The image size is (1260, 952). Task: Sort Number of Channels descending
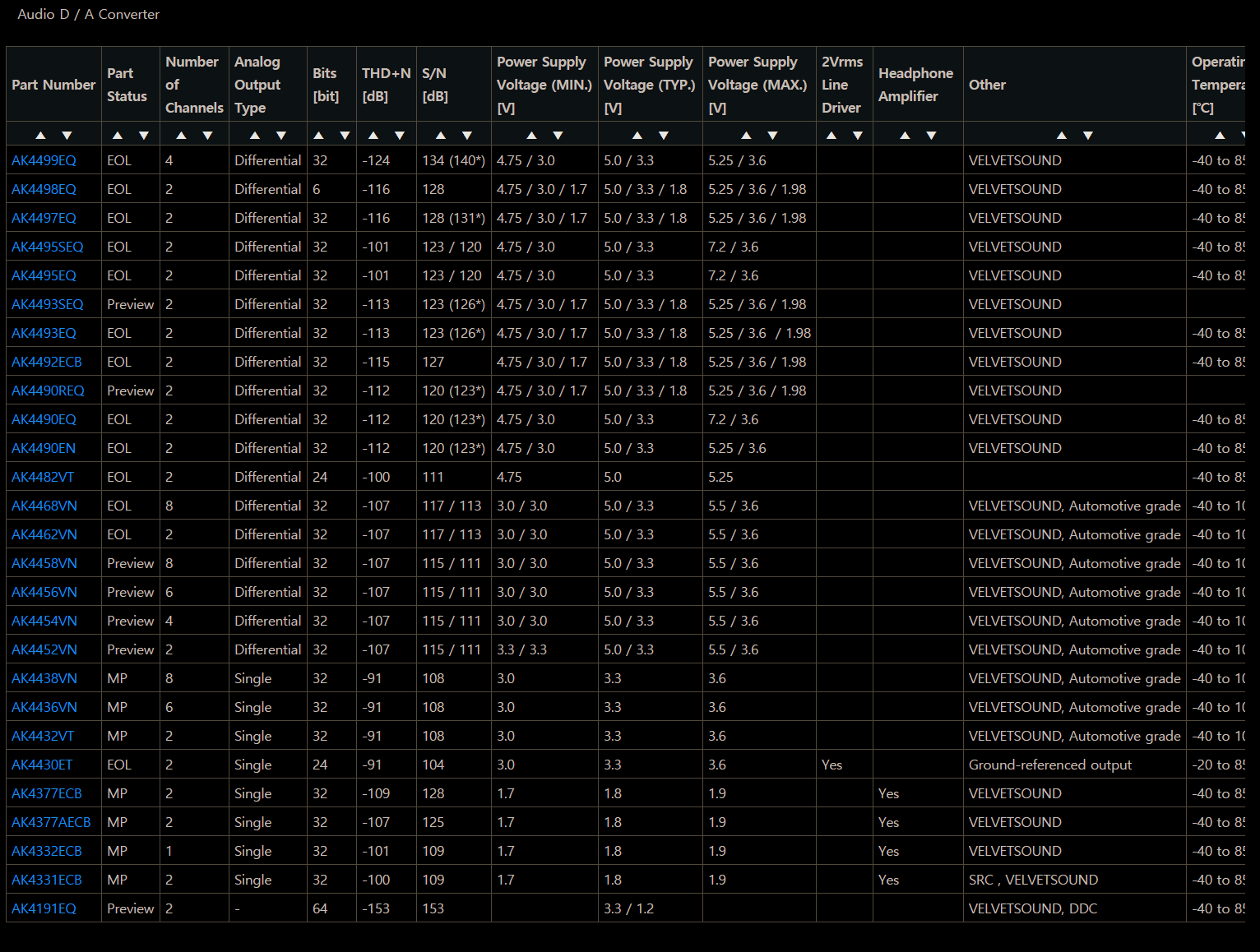[208, 136]
